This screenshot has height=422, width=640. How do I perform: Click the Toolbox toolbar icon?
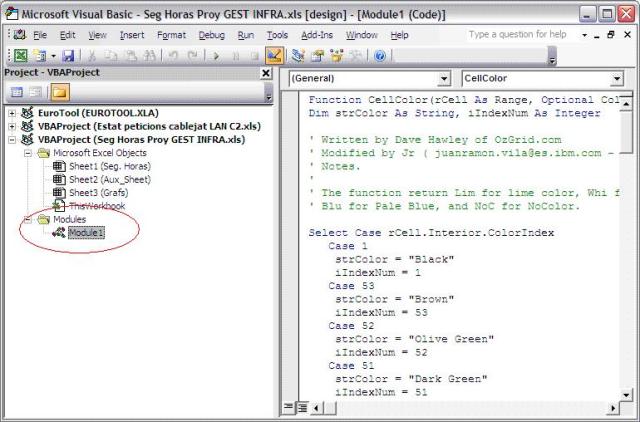356,55
